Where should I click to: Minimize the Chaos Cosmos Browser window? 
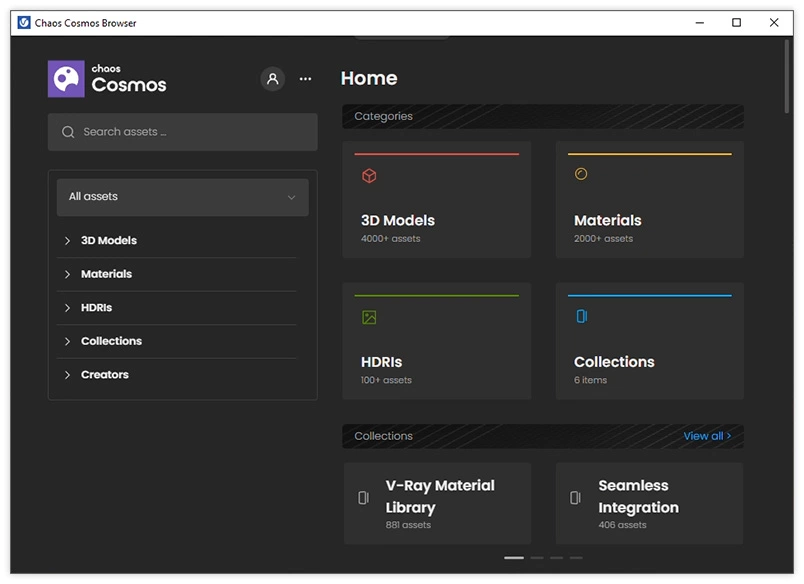tap(699, 23)
